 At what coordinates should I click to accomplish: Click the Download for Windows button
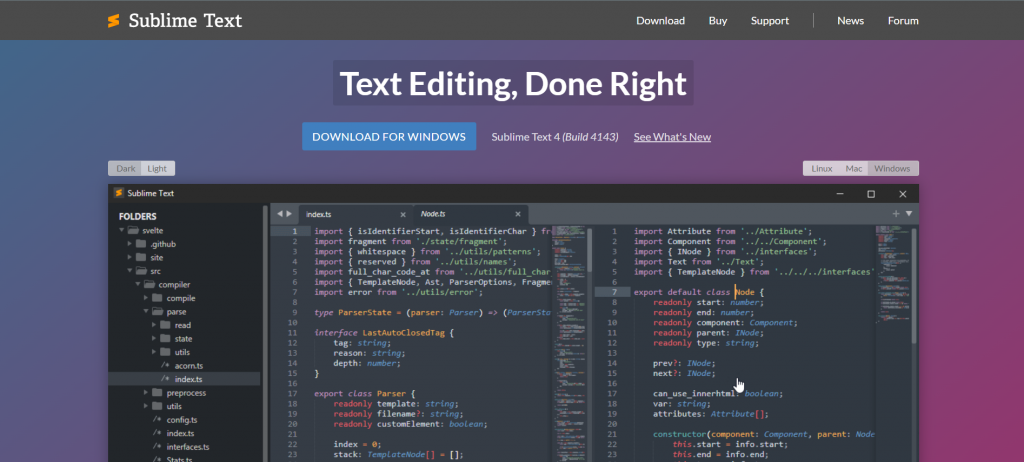(389, 137)
